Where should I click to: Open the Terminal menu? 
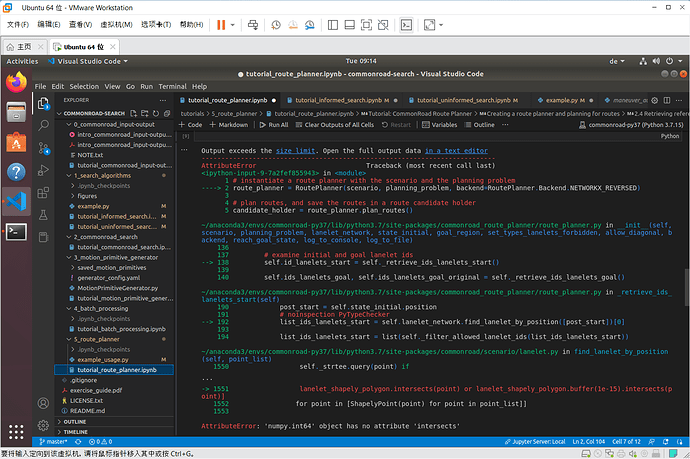[x=172, y=86]
